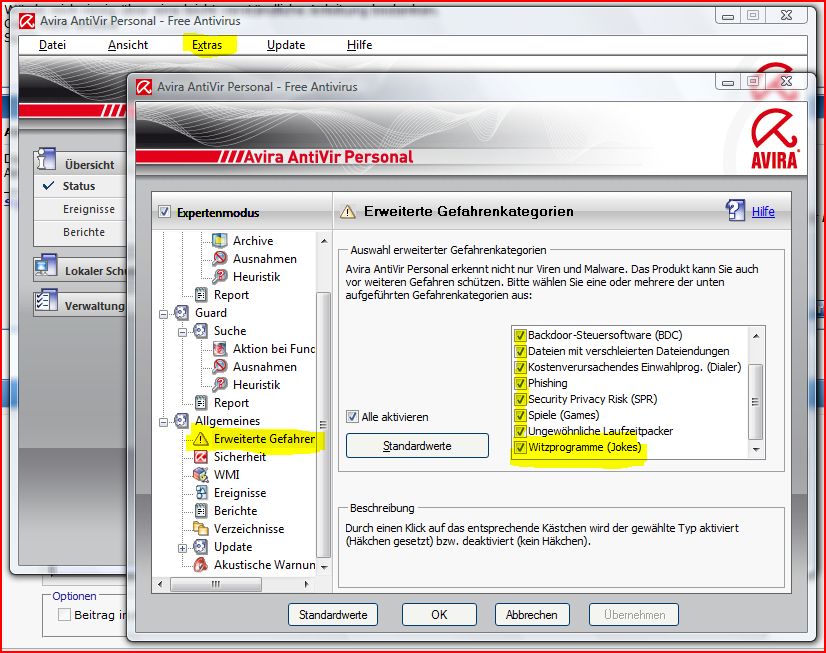The image size is (826, 653).
Task: Toggle the Expertenmodus checkbox
Action: [x=164, y=212]
